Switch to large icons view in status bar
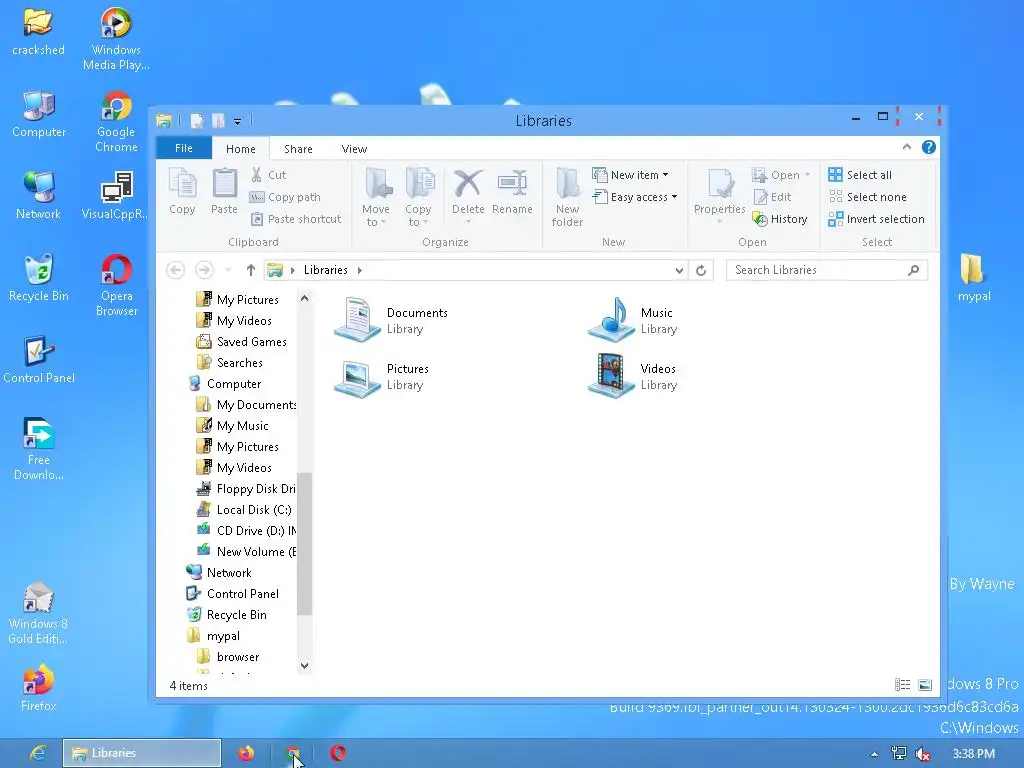 (925, 684)
